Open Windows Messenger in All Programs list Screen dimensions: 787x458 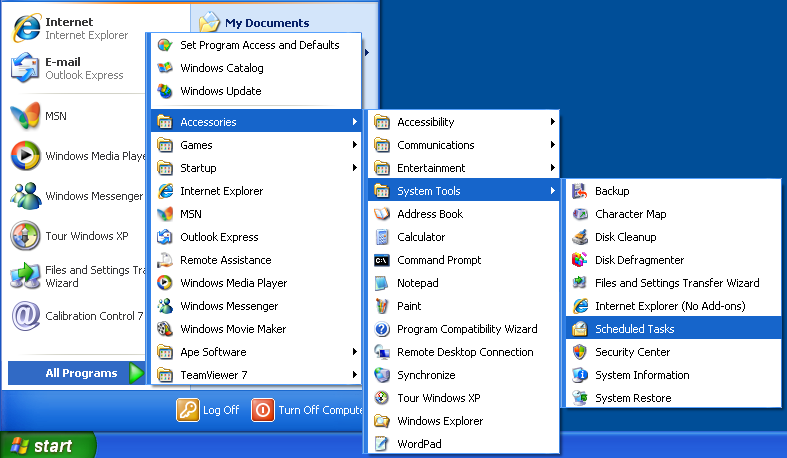[256, 306]
